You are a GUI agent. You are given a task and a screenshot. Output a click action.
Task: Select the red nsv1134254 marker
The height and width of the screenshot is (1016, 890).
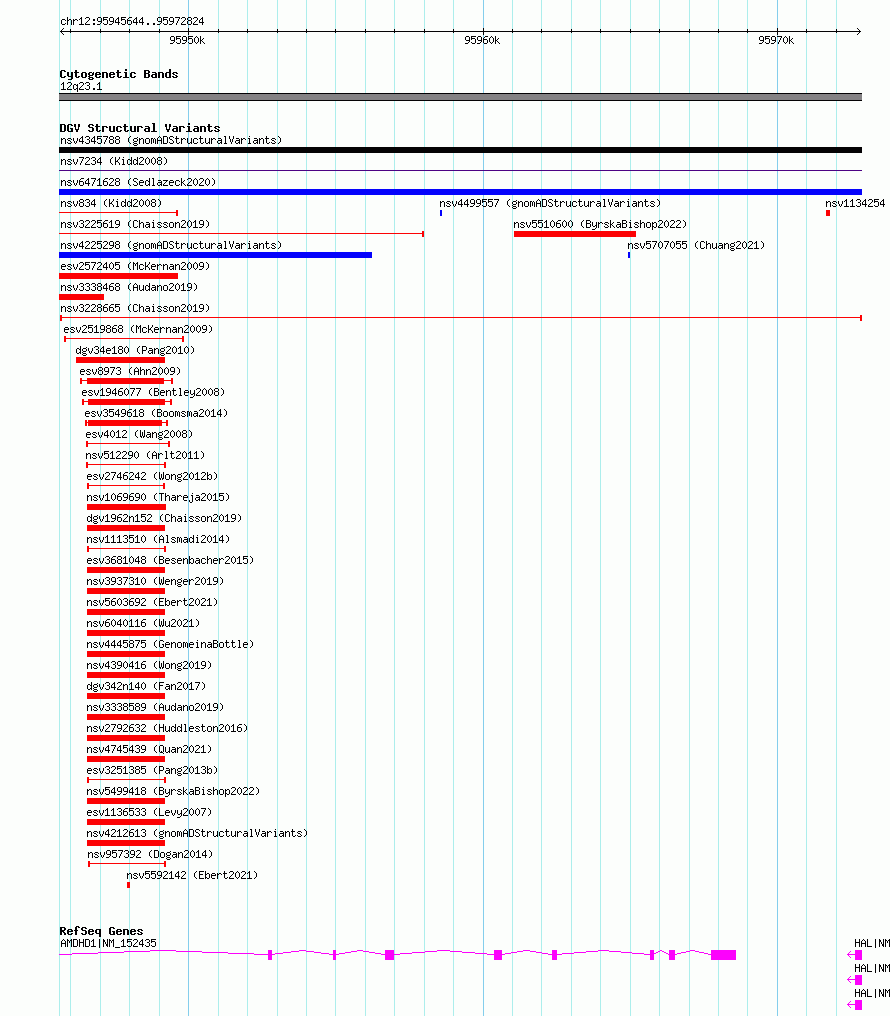pos(828,213)
